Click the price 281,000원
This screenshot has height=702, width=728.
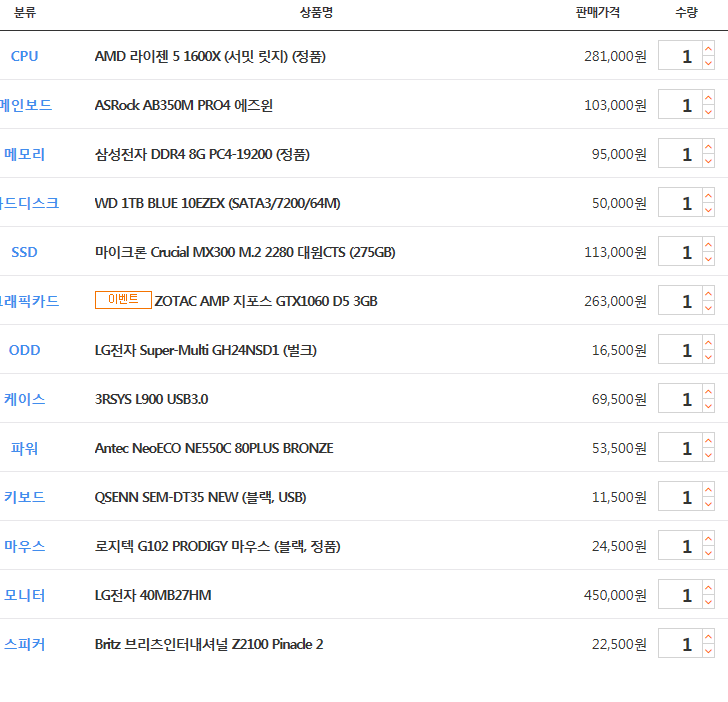615,56
